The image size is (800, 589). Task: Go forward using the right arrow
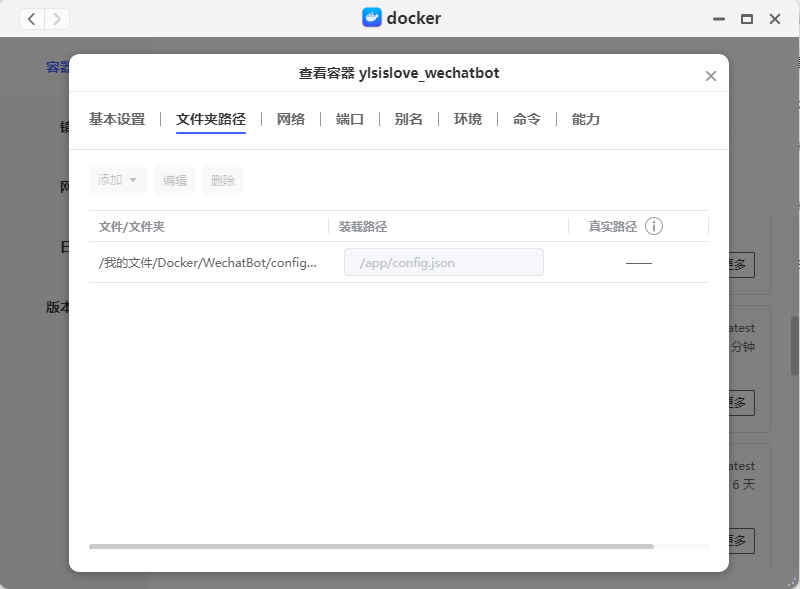57,18
